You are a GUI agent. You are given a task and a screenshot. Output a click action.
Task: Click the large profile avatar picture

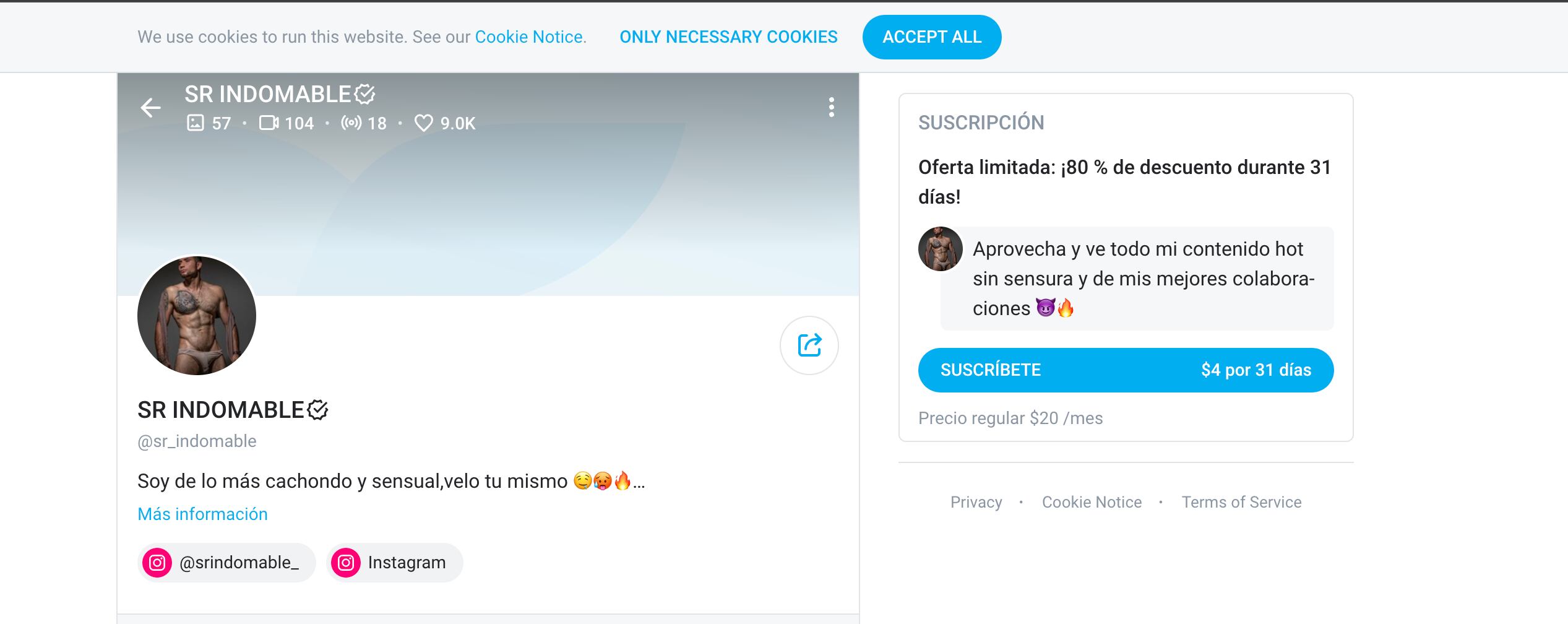coord(197,316)
